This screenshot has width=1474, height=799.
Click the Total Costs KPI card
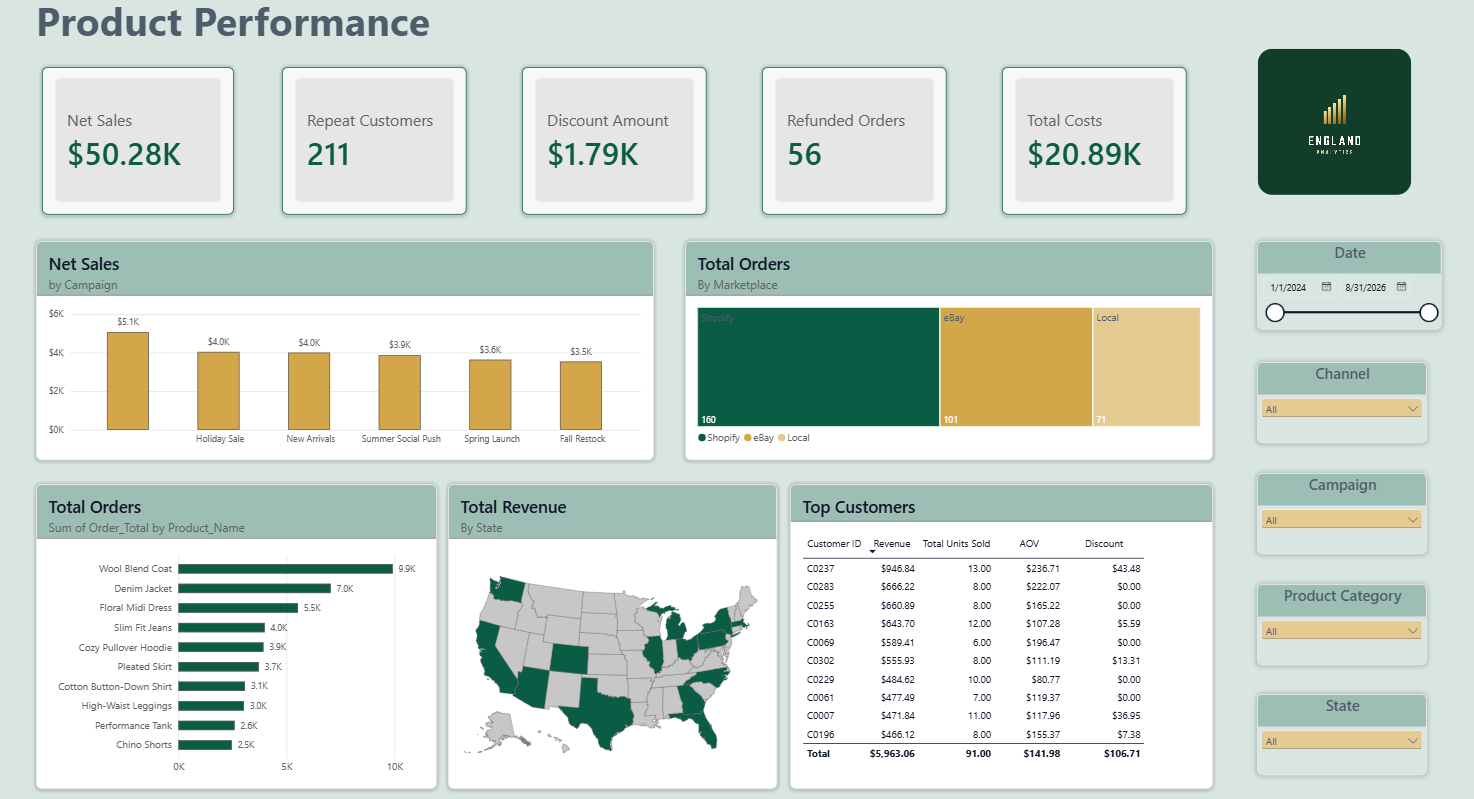point(1094,141)
